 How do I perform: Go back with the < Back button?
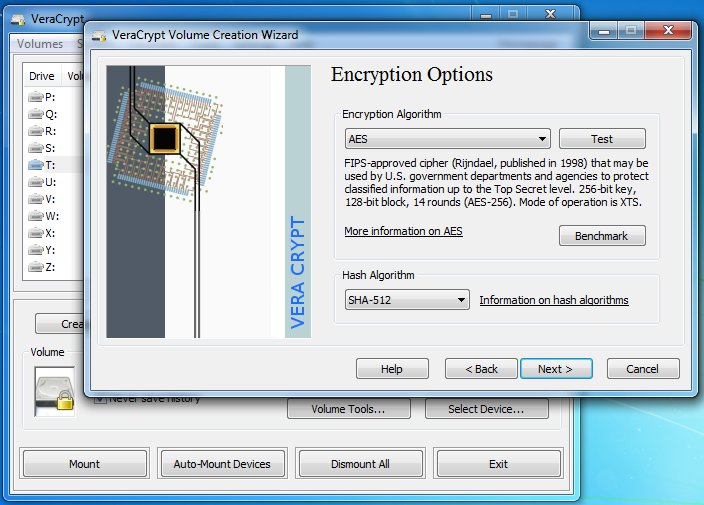(481, 369)
